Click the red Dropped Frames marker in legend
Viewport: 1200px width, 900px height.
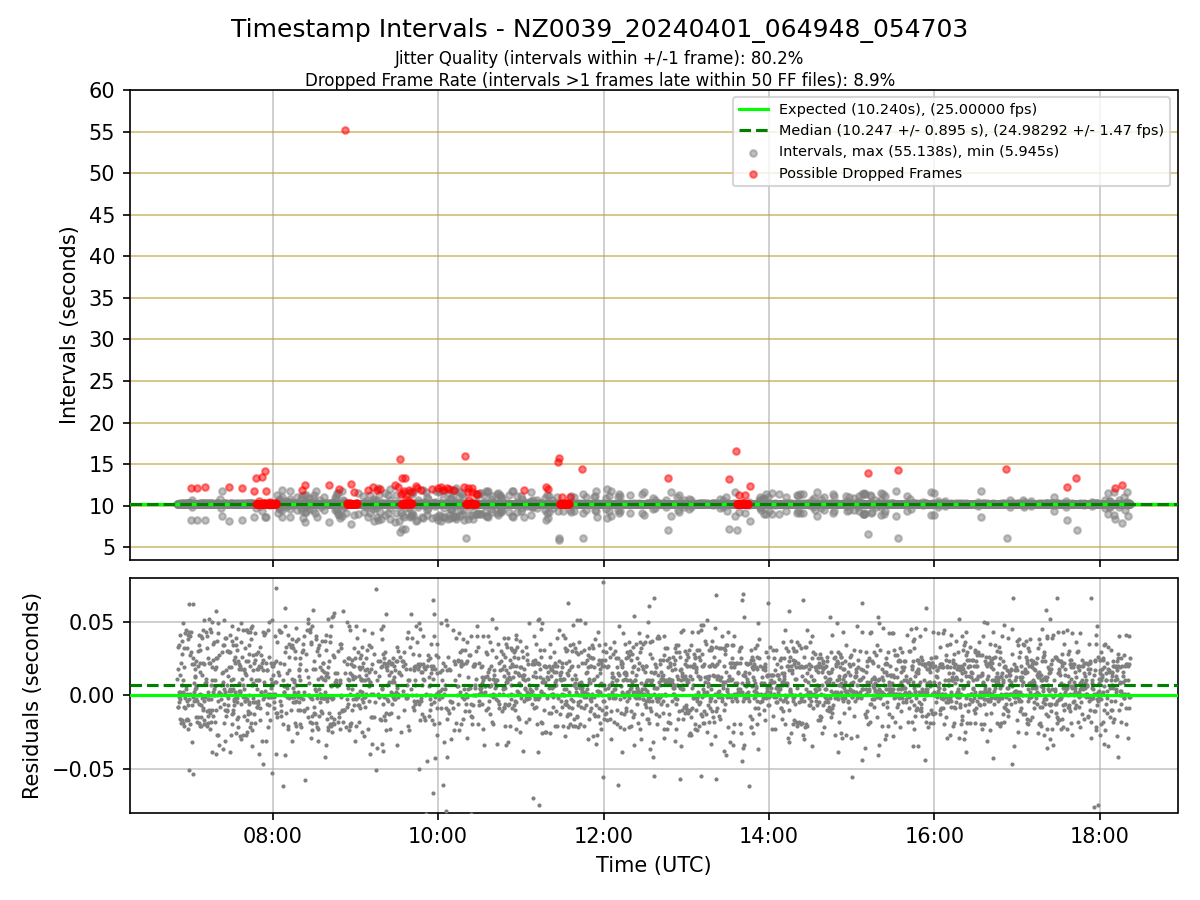pos(754,173)
